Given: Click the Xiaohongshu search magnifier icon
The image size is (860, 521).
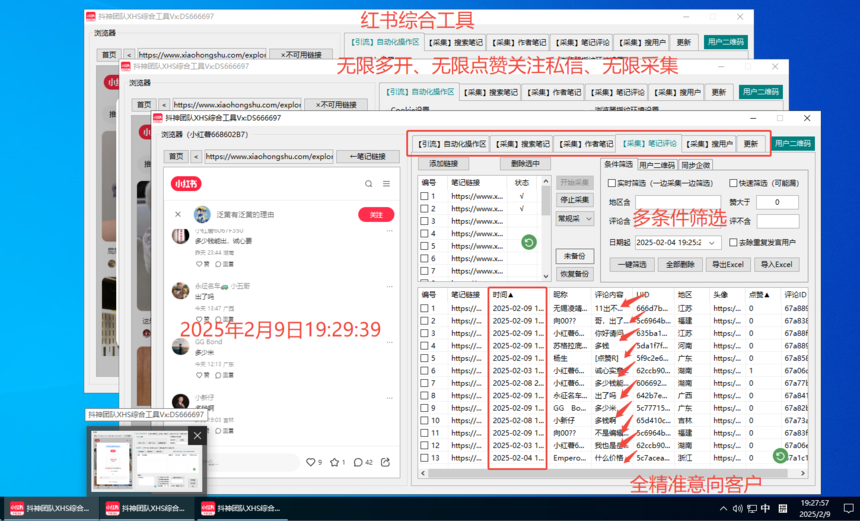Looking at the screenshot, I should 369,184.
